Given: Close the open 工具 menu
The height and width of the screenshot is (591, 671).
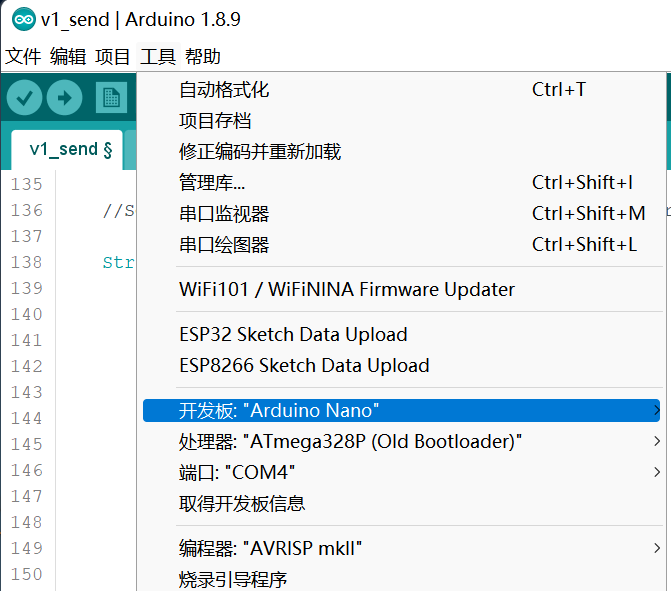Looking at the screenshot, I should pos(158,56).
